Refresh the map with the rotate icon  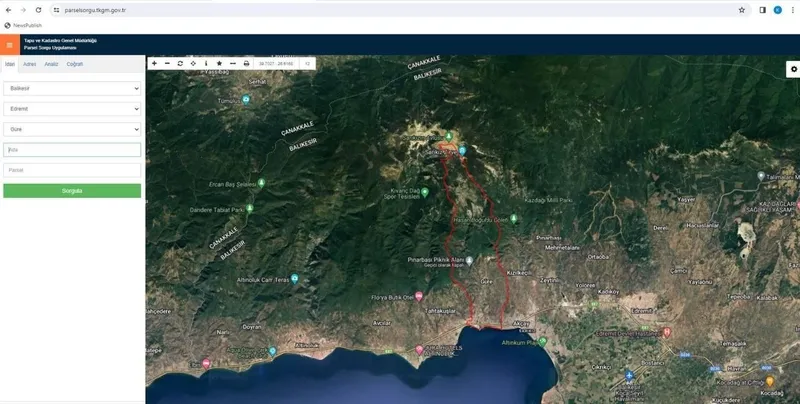point(180,63)
